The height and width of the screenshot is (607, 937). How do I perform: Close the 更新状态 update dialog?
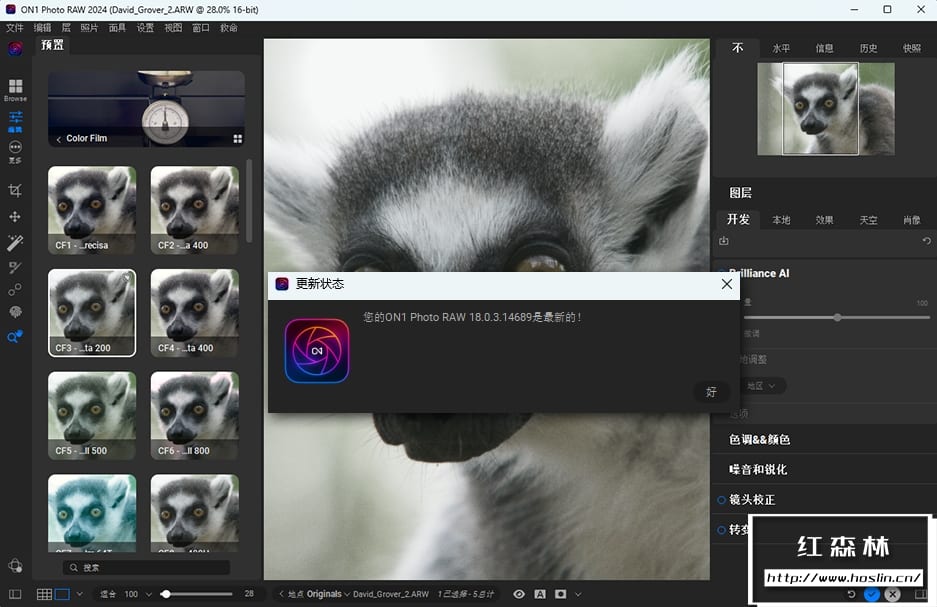coord(727,284)
